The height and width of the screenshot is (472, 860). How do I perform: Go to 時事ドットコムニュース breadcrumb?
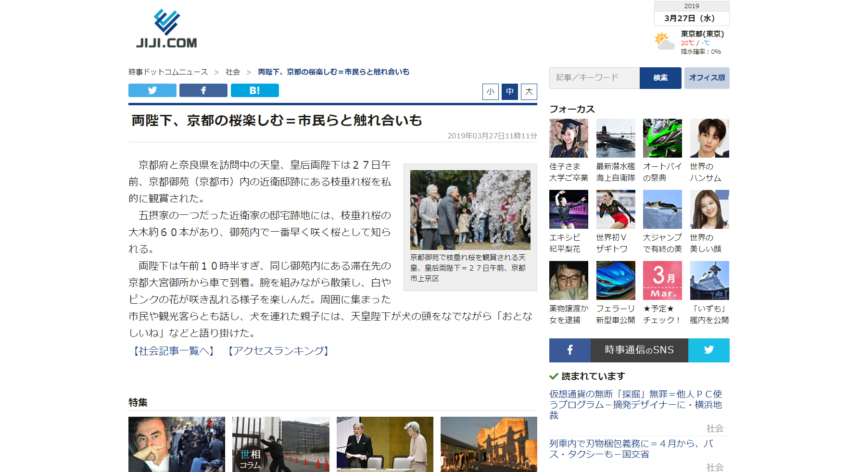[168, 72]
